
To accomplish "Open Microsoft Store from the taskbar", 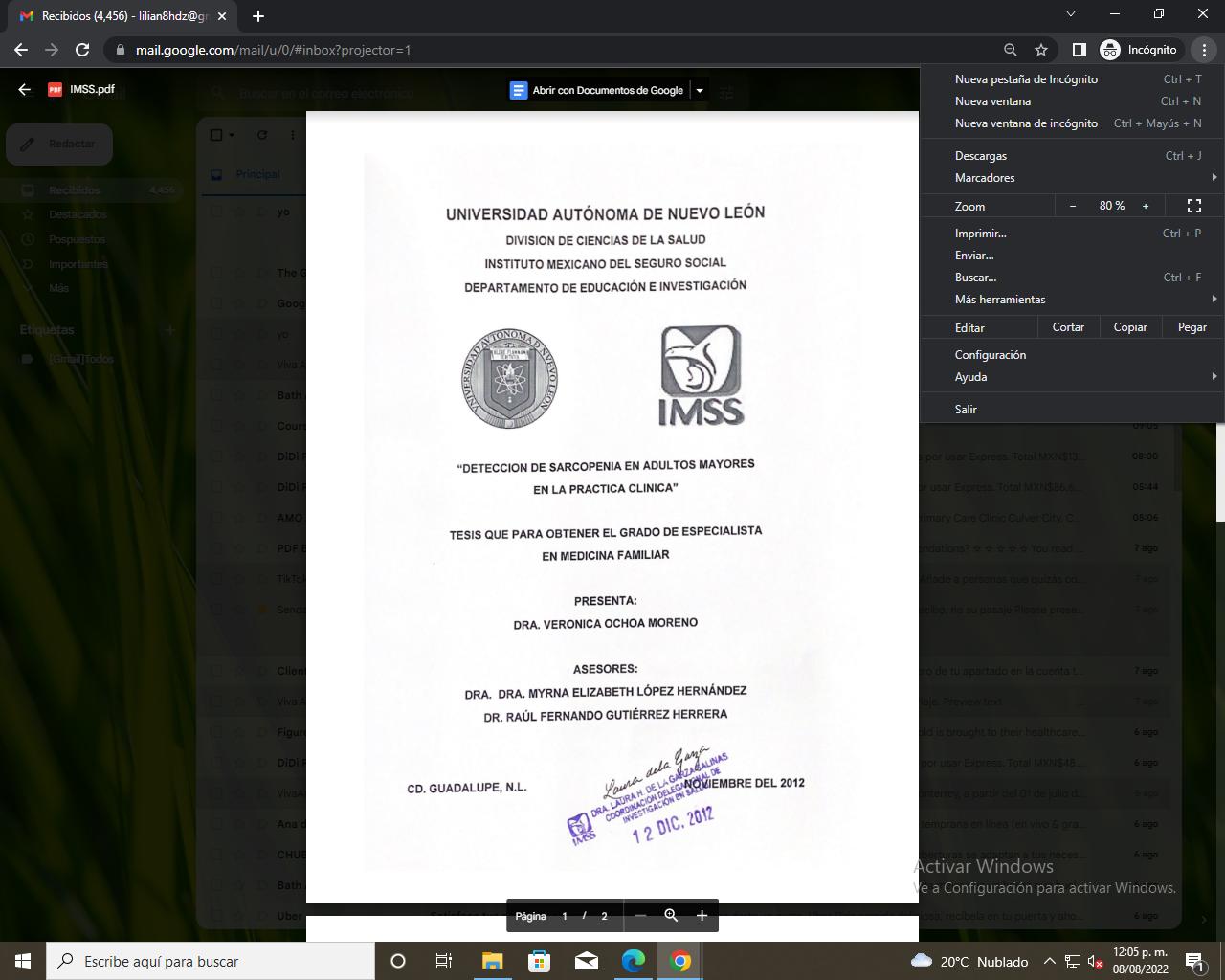I will pyautogui.click(x=540, y=961).
